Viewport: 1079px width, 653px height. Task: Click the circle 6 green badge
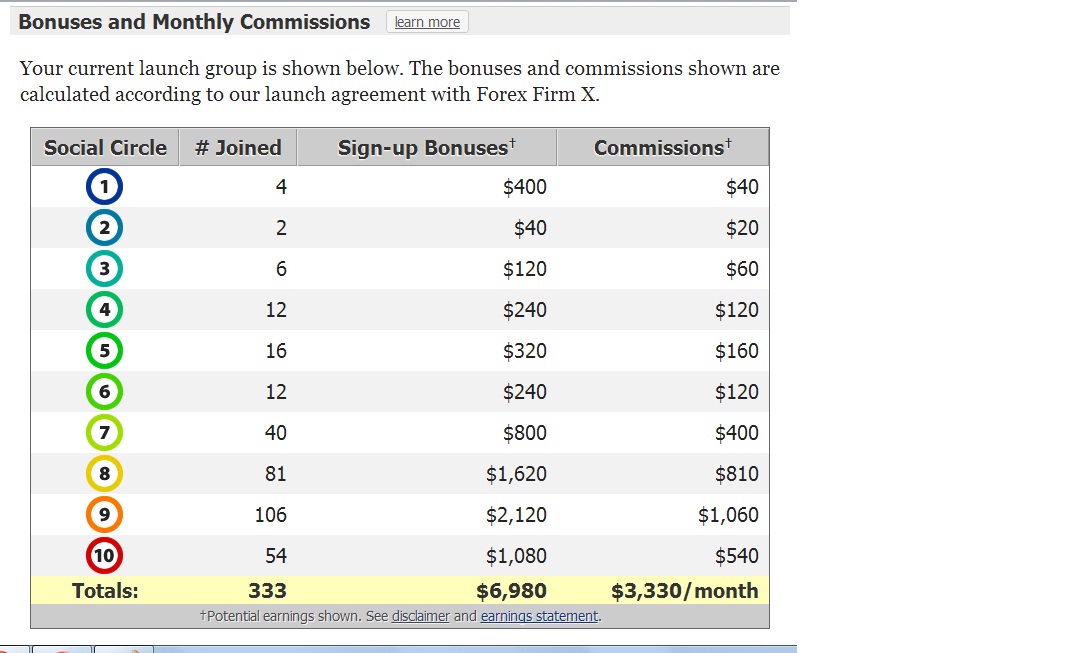click(105, 392)
